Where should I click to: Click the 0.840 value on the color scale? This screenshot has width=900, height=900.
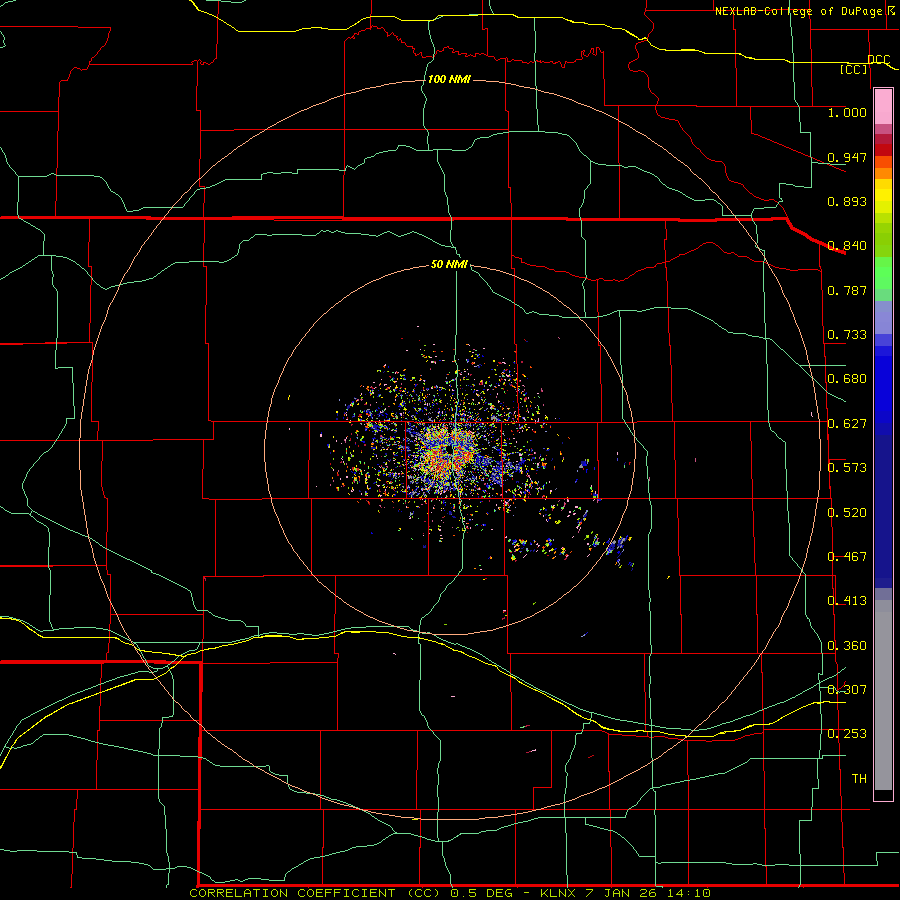point(847,246)
